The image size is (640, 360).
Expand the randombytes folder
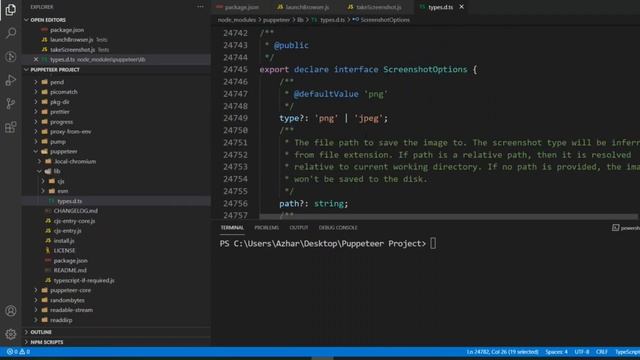[67, 300]
